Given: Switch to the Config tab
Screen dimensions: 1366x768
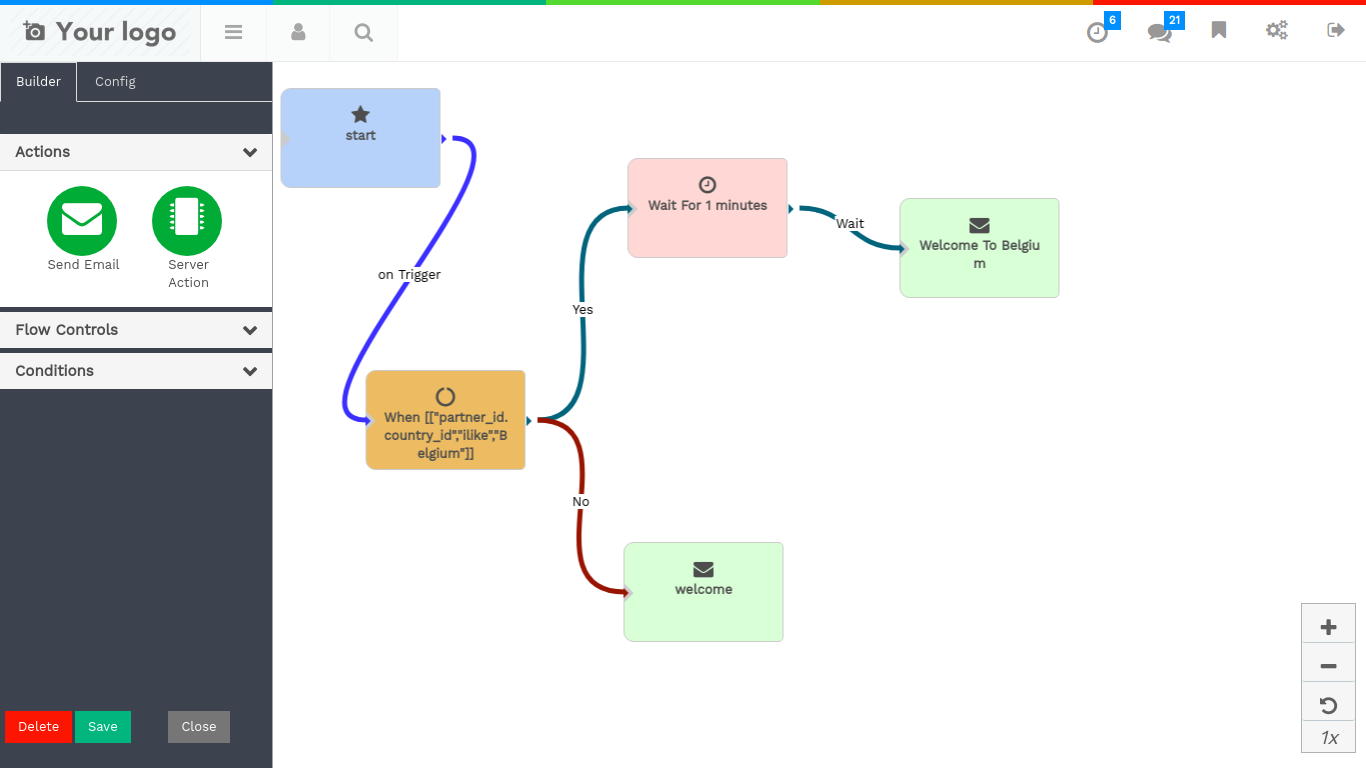Looking at the screenshot, I should (x=115, y=82).
